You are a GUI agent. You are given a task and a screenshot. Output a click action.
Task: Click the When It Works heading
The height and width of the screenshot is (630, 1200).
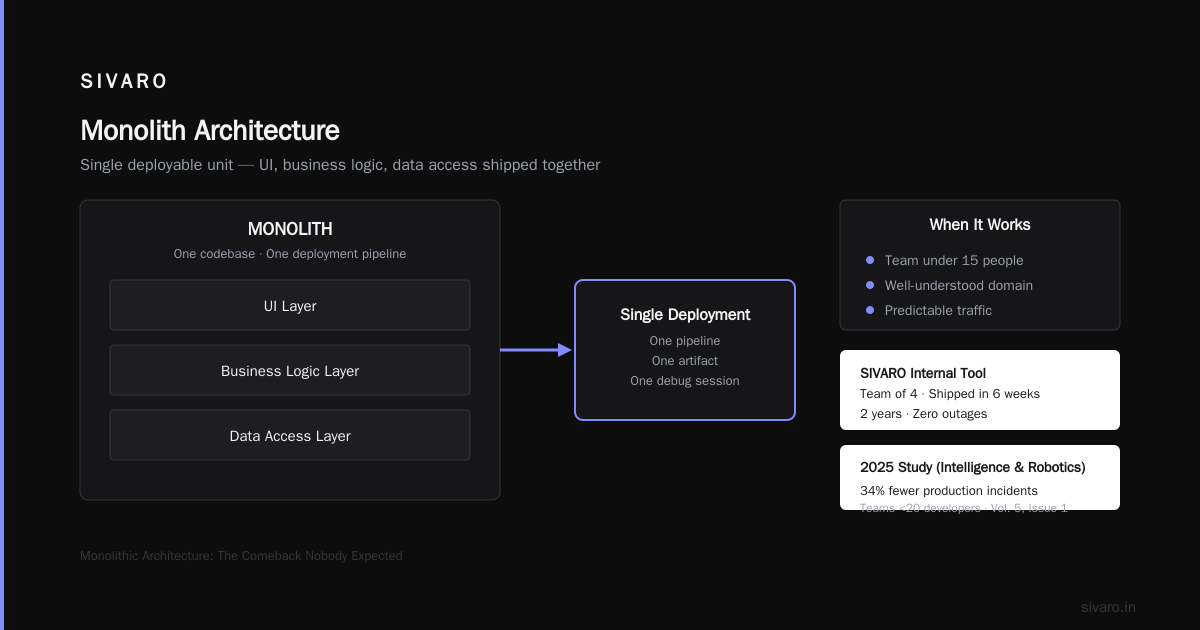pos(980,225)
